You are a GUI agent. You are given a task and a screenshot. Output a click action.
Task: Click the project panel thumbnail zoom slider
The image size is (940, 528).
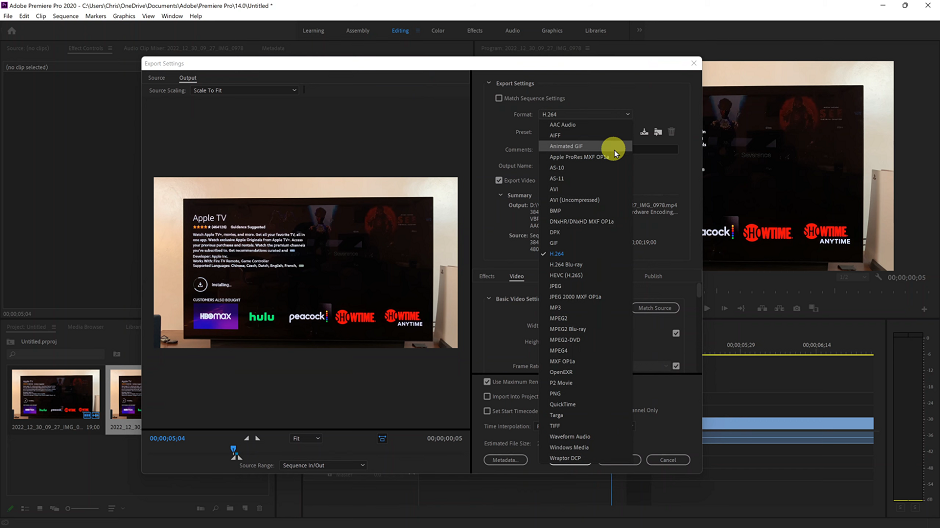coord(82,508)
